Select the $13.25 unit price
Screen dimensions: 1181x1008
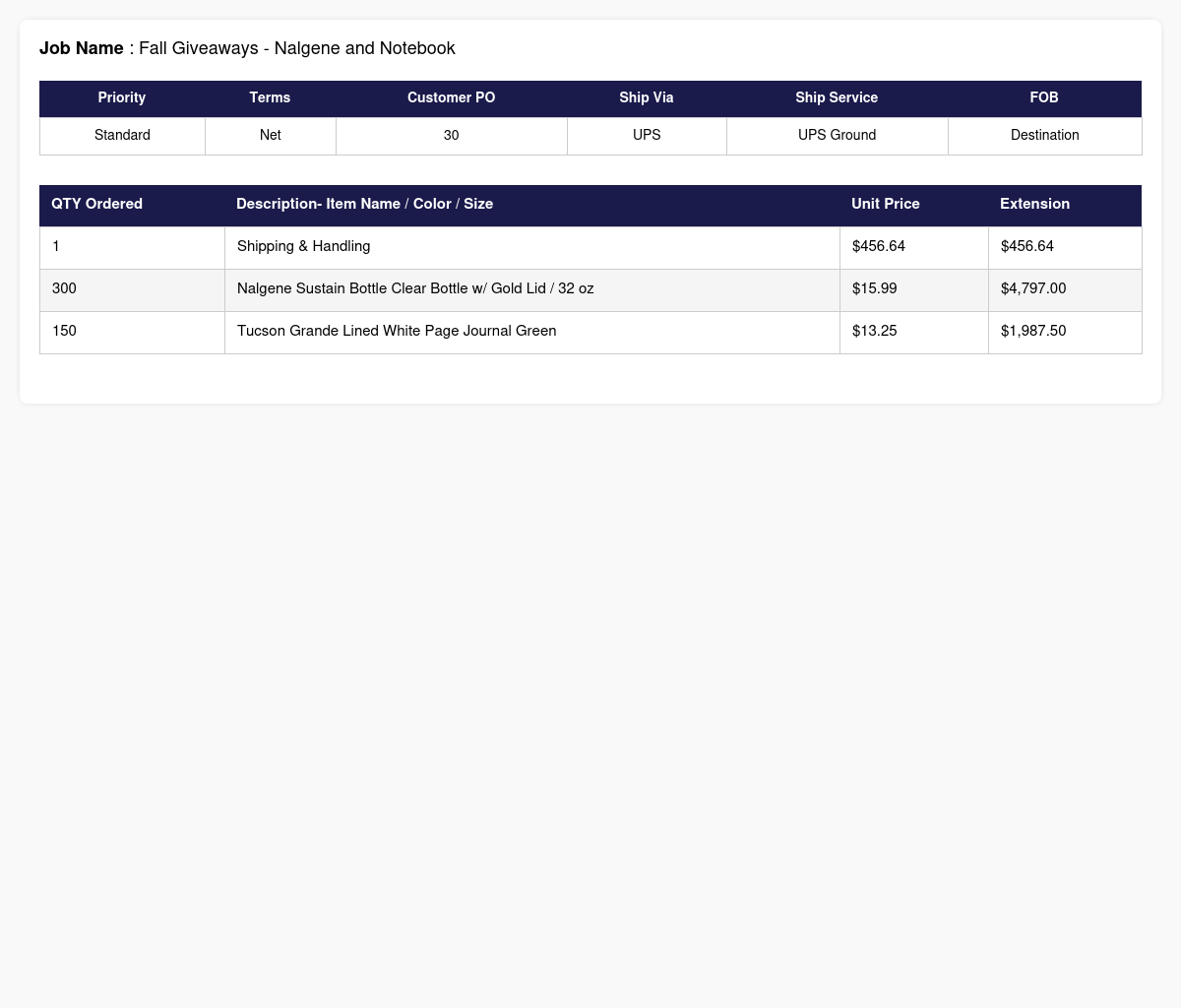click(x=913, y=332)
